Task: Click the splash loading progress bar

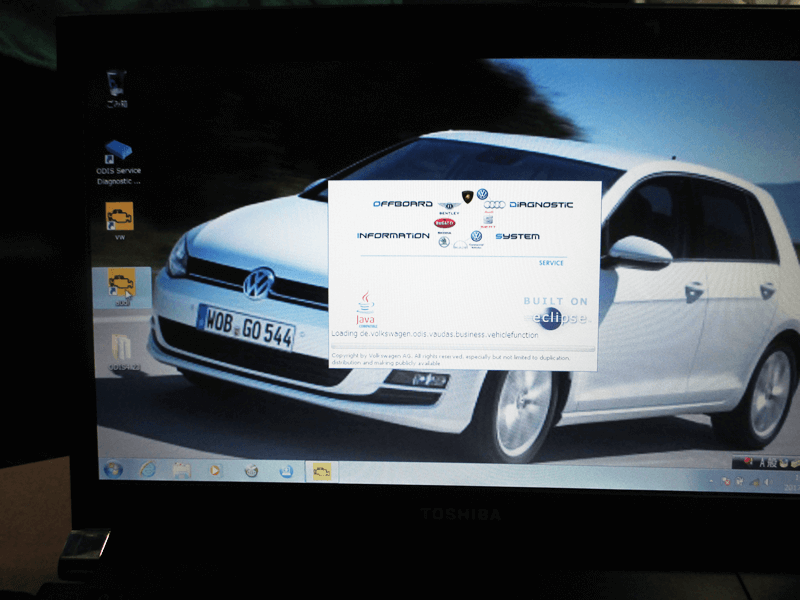Action: click(463, 348)
